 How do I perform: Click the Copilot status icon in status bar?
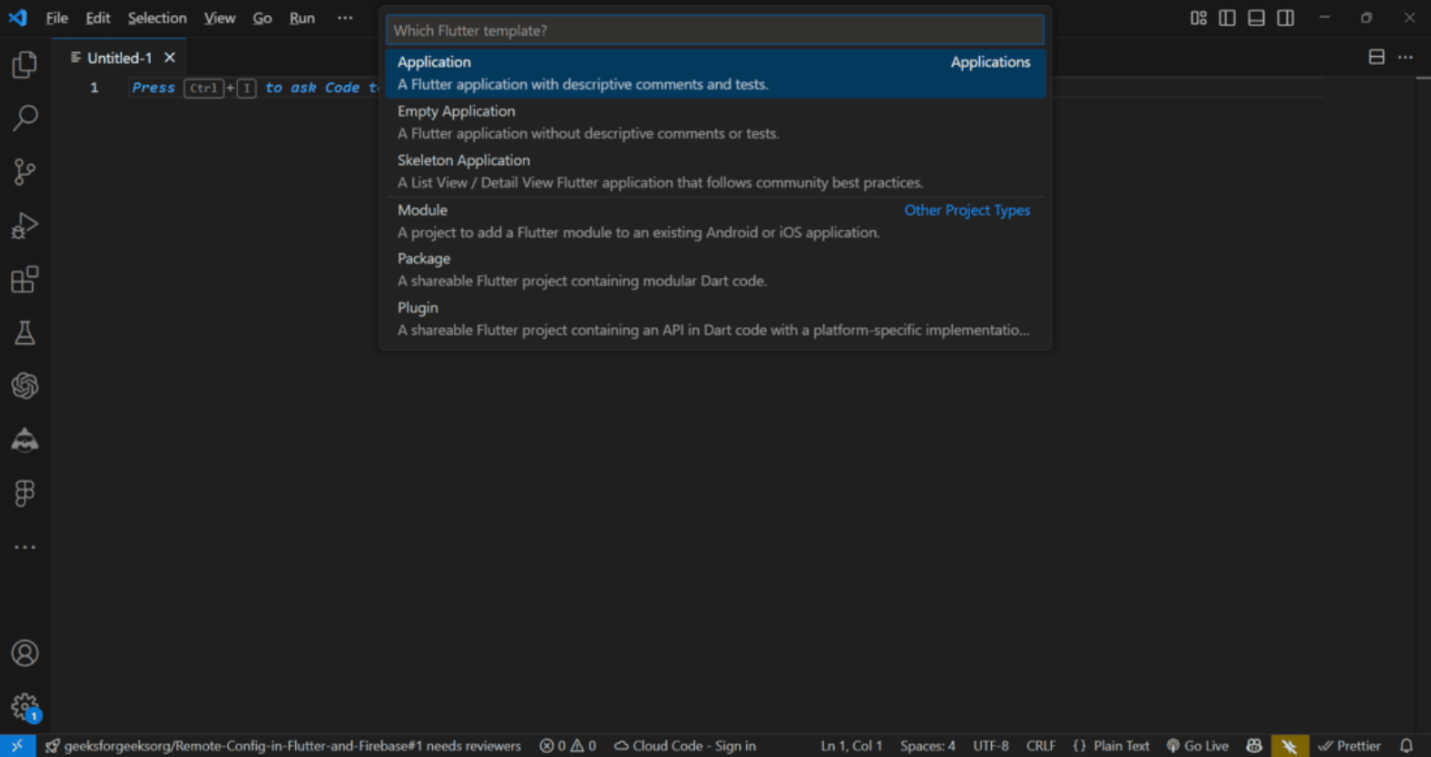pos(1253,746)
